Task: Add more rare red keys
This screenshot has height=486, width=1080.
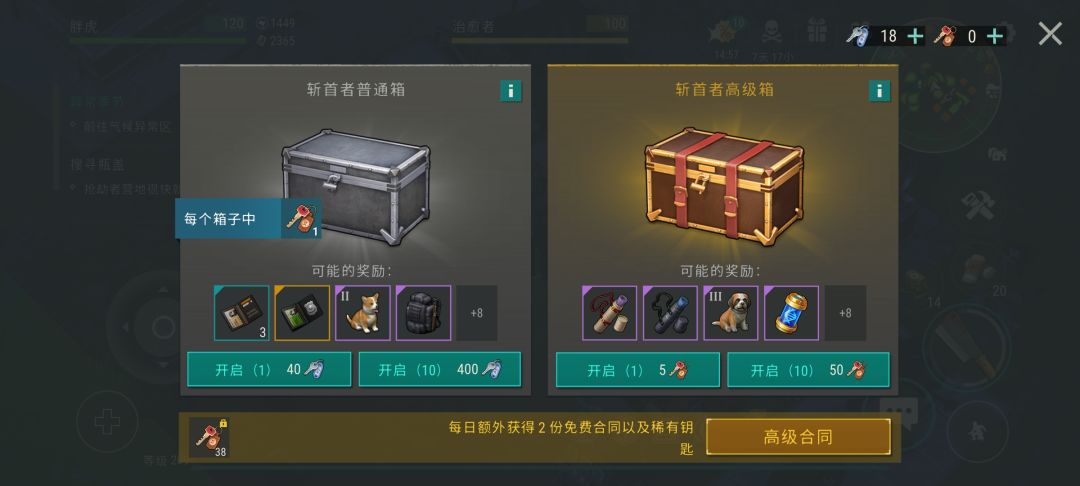Action: 994,36
